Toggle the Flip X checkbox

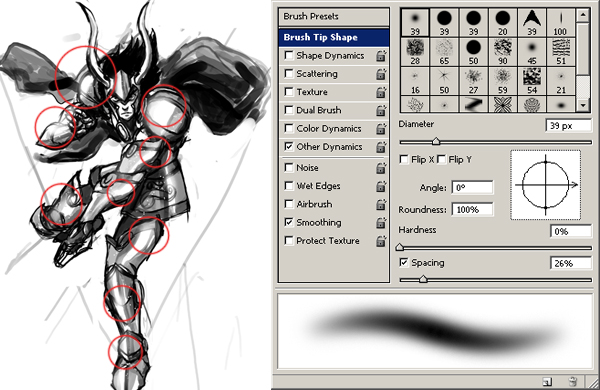tap(404, 159)
